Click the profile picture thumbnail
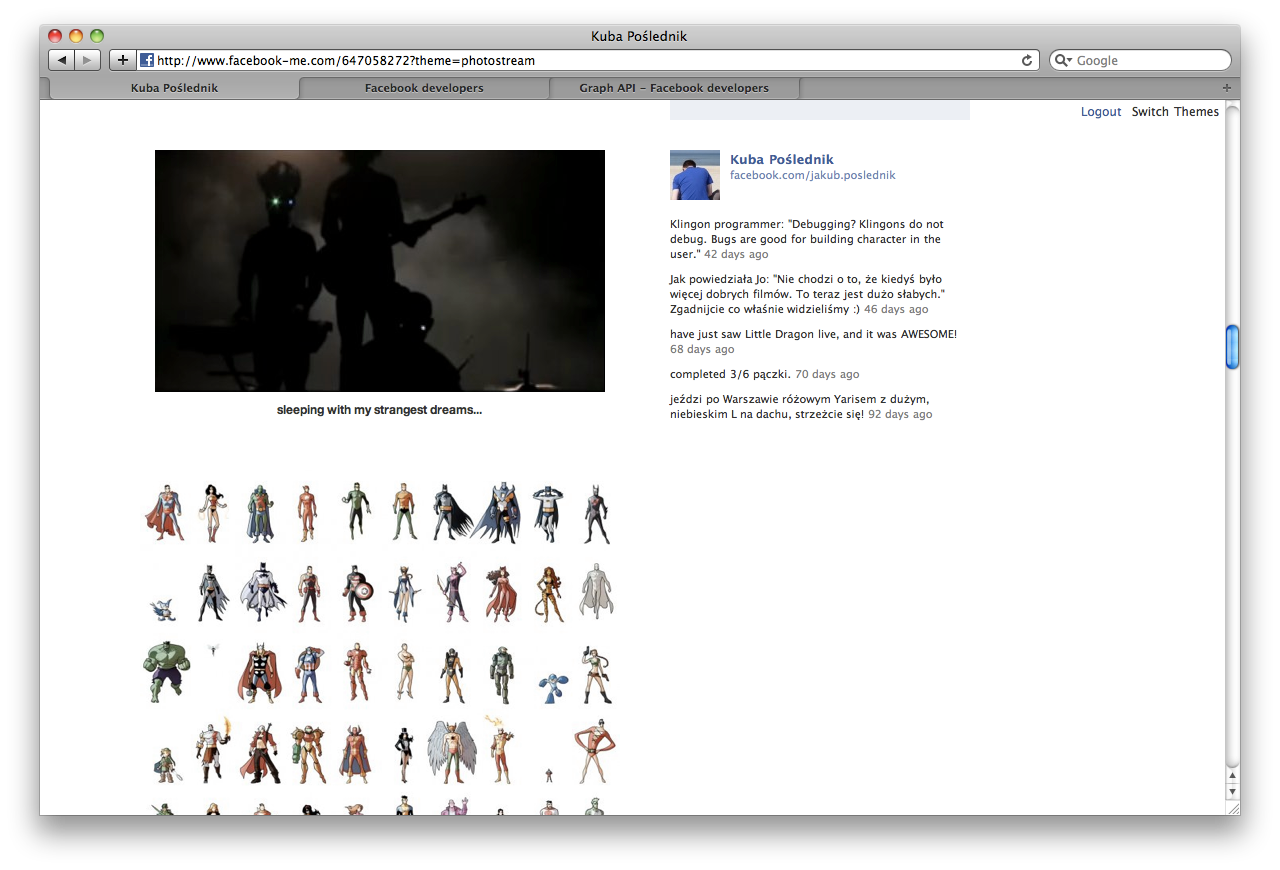This screenshot has height=870, width=1280. click(695, 175)
